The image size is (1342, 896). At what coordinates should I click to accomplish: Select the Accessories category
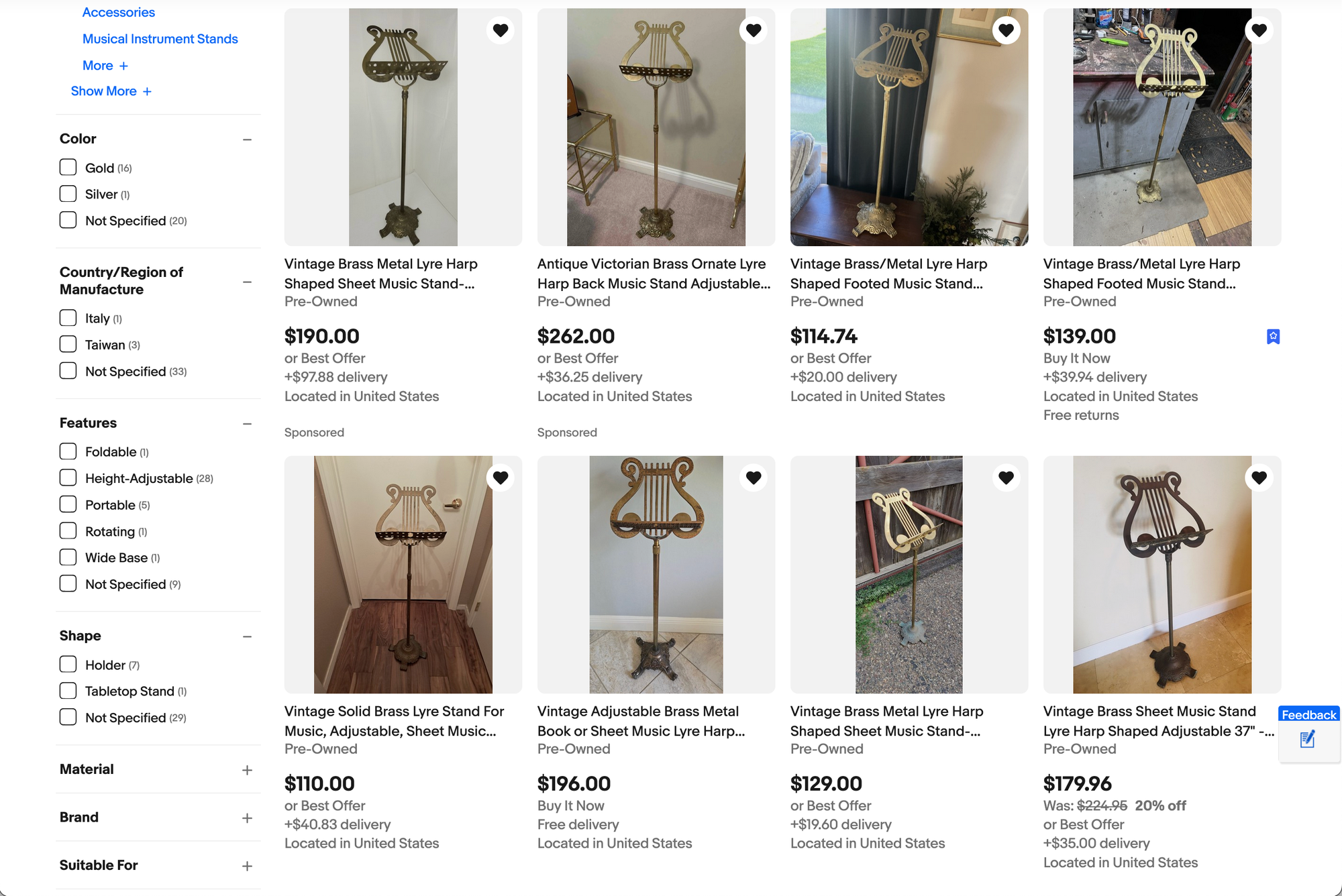119,12
